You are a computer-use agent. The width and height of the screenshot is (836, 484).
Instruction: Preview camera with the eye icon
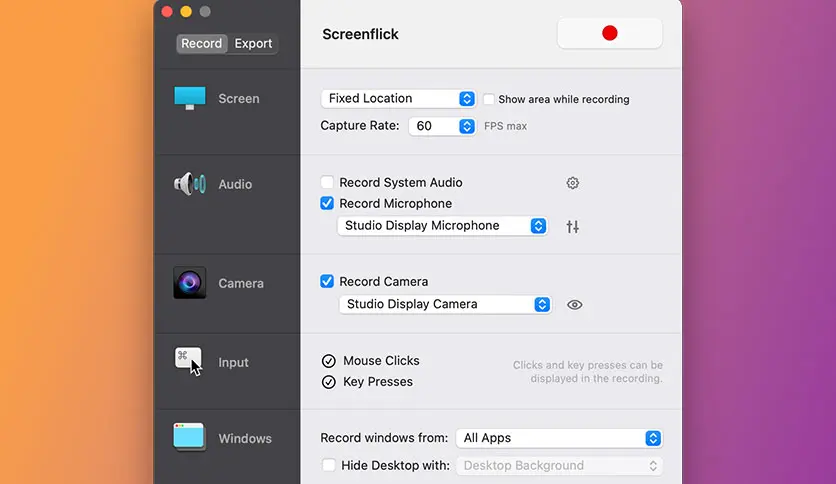point(574,305)
